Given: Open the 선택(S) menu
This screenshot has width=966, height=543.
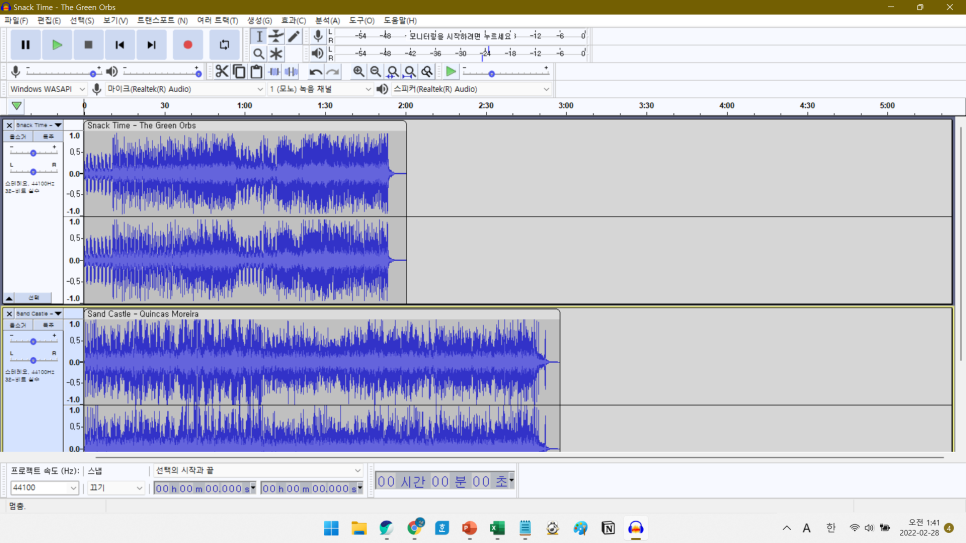Looking at the screenshot, I should point(81,20).
